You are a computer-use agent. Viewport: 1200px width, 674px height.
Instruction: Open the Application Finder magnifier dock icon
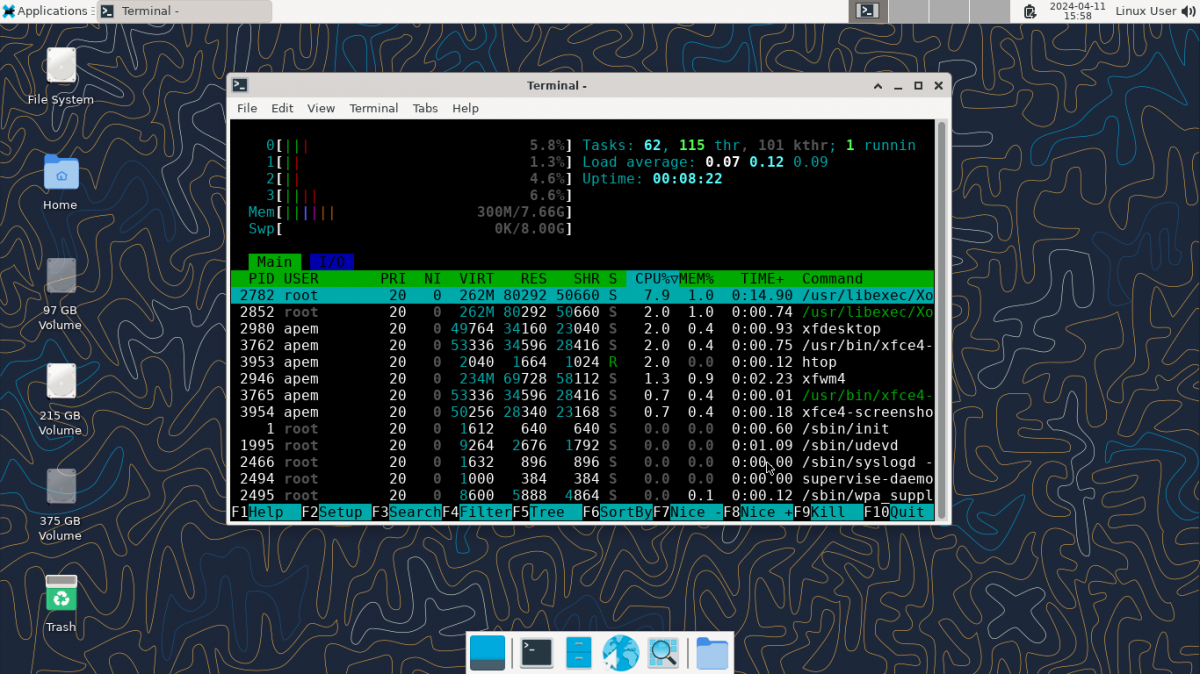[x=663, y=653]
